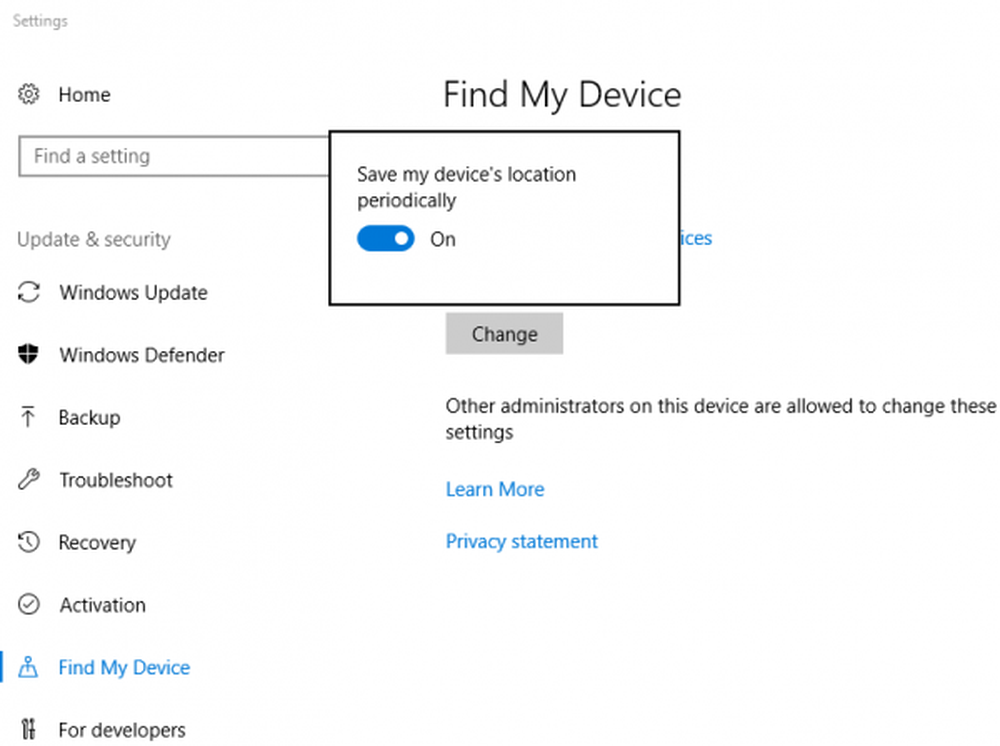Screen dimensions: 1000x746
Task: Click the Windows Update sync icon
Action: 29,293
